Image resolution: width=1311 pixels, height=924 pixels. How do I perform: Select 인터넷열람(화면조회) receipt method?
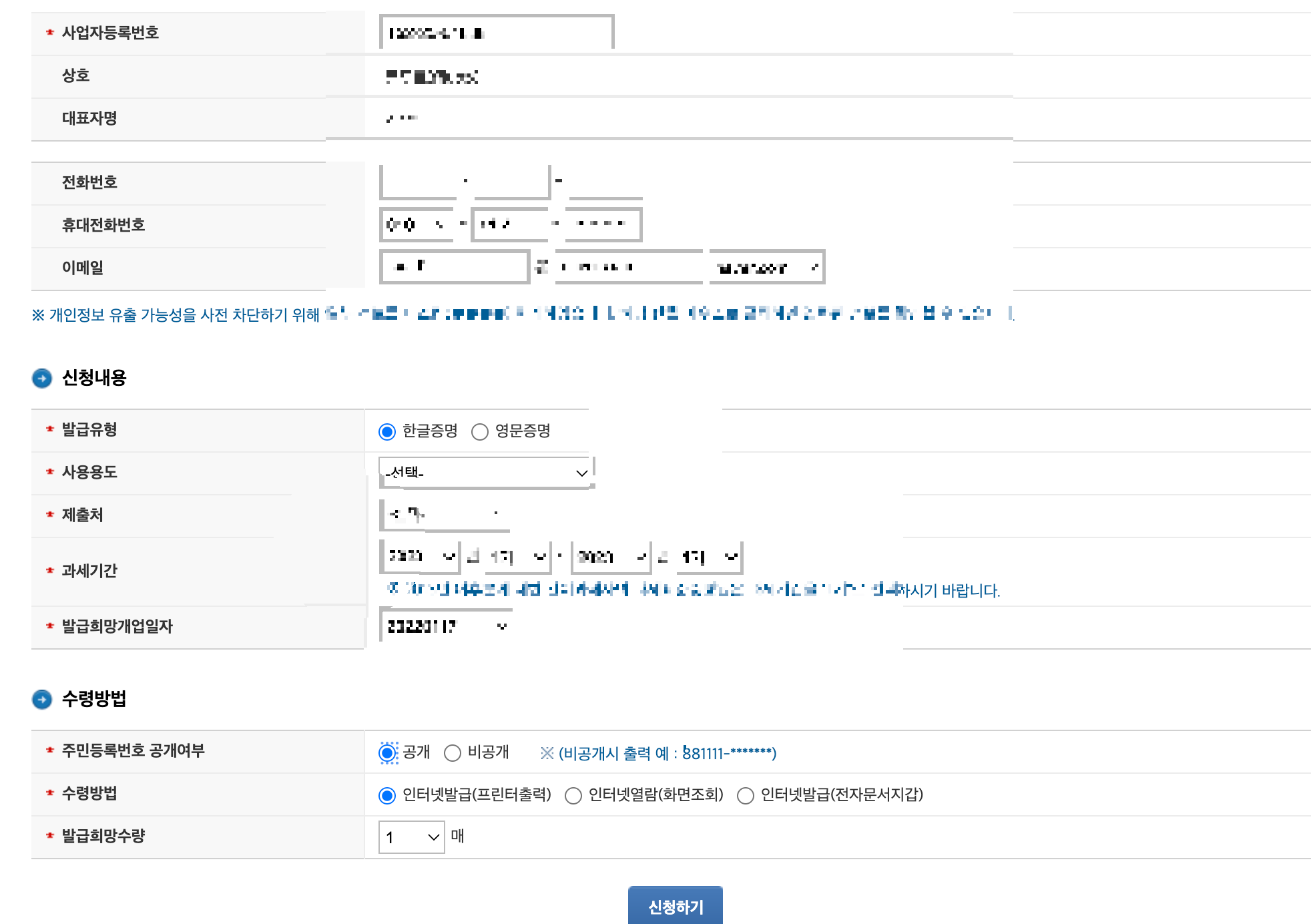coord(573,796)
